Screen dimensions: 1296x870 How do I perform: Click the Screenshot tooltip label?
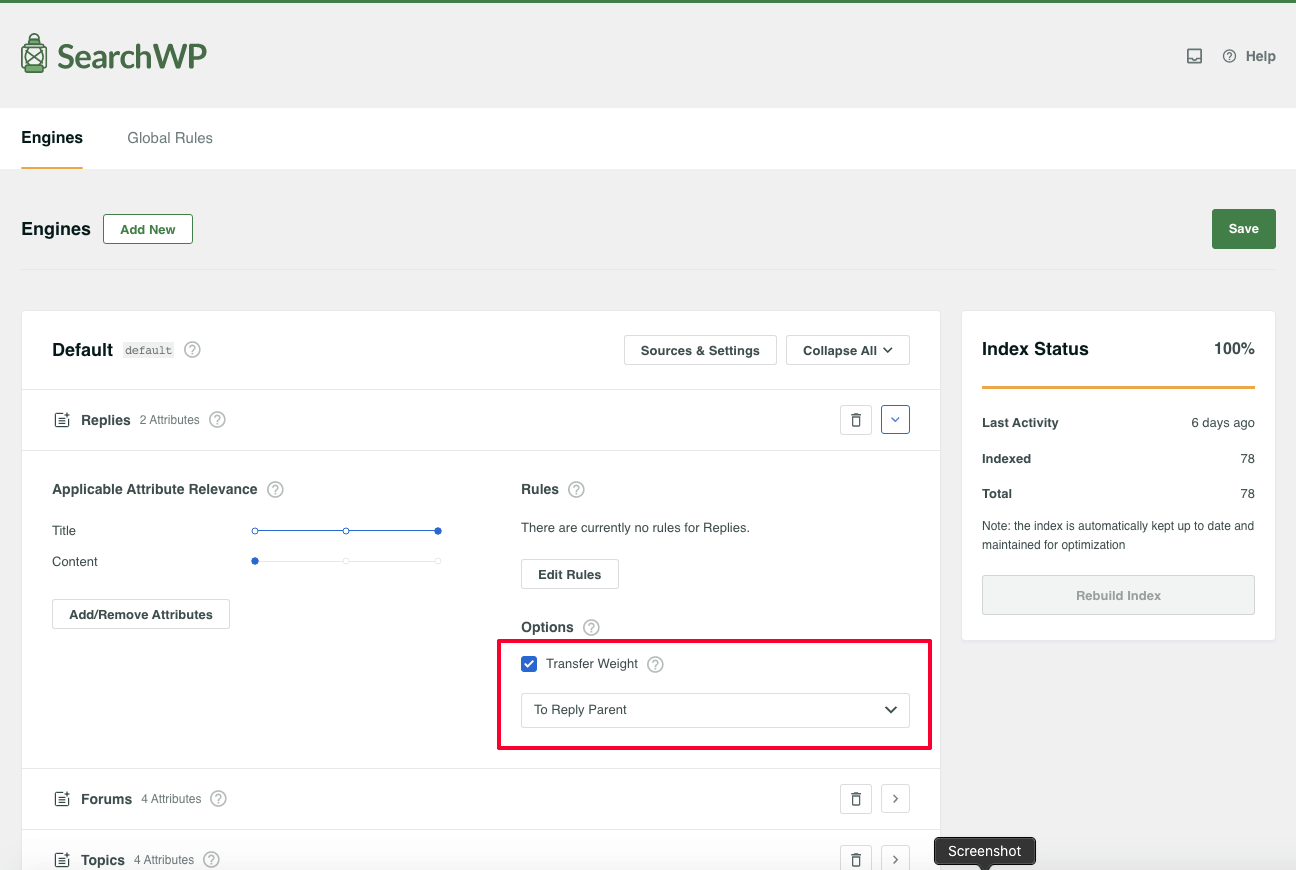[985, 851]
